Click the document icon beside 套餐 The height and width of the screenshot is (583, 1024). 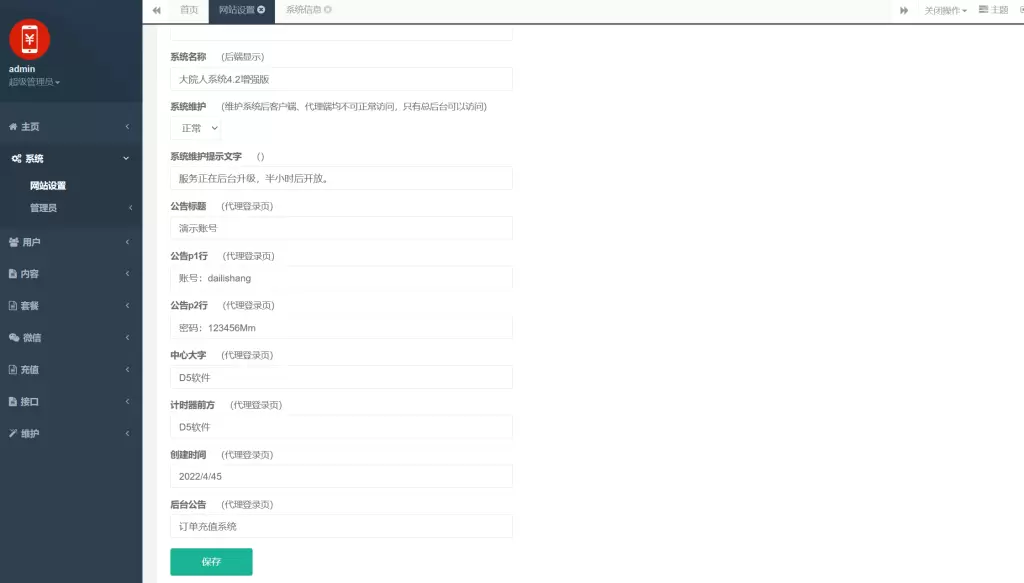(12, 306)
